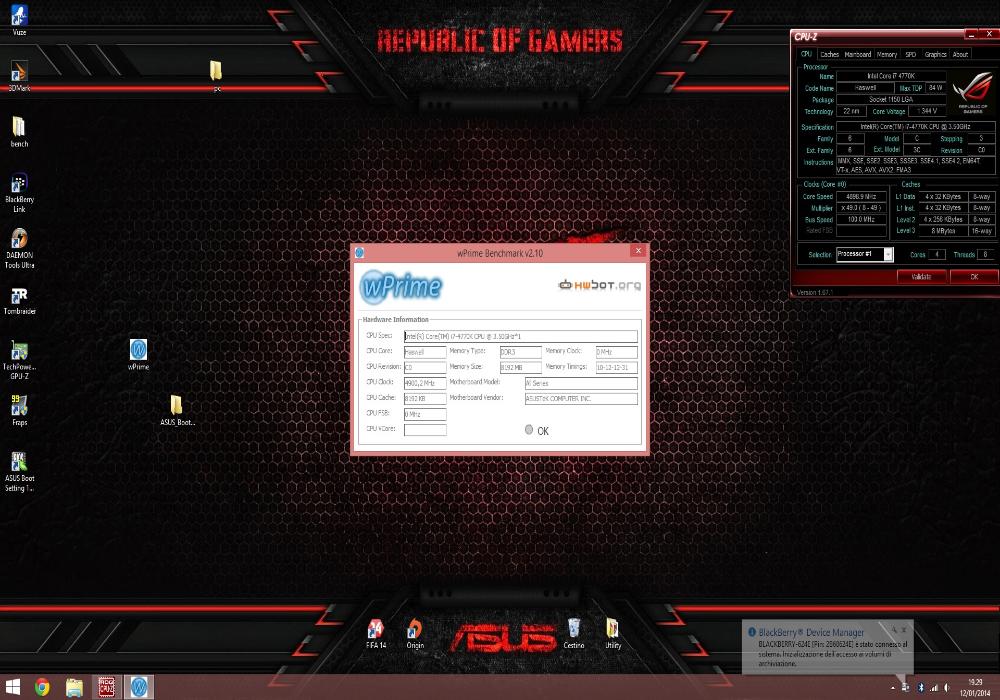Click the Multiplier value x 49.0

pos(860,208)
